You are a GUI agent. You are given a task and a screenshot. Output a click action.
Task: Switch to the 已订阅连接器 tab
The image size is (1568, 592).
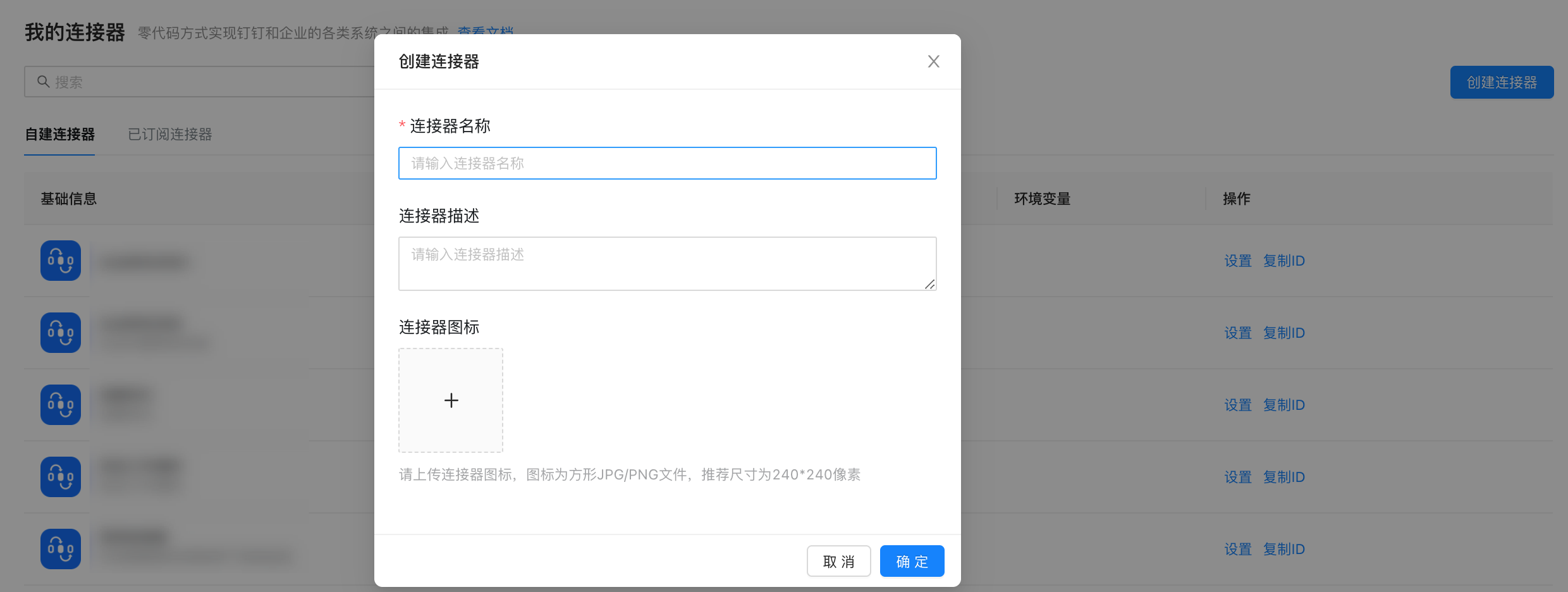coord(169,134)
